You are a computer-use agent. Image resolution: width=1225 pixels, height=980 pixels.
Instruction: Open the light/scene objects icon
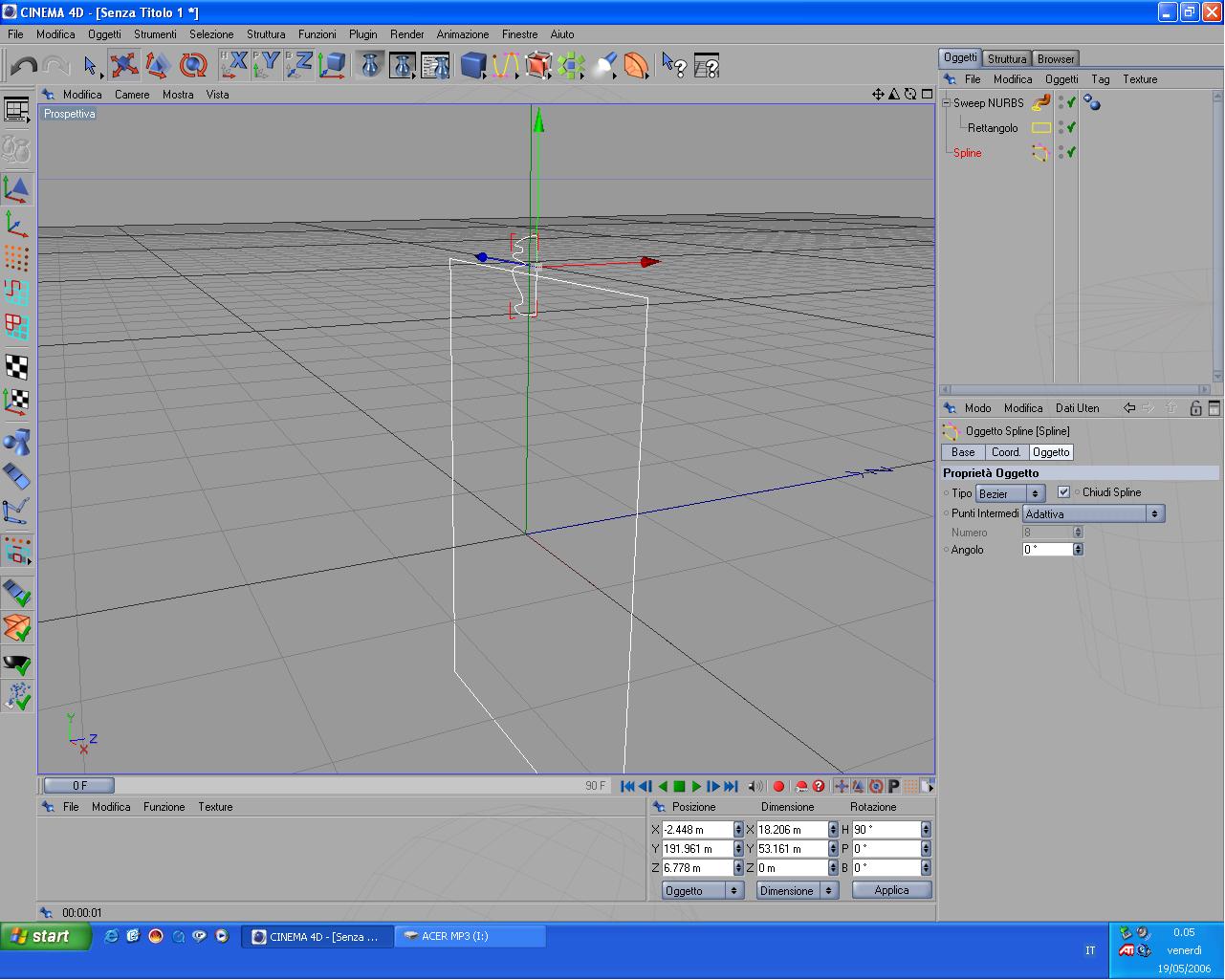coord(603,65)
